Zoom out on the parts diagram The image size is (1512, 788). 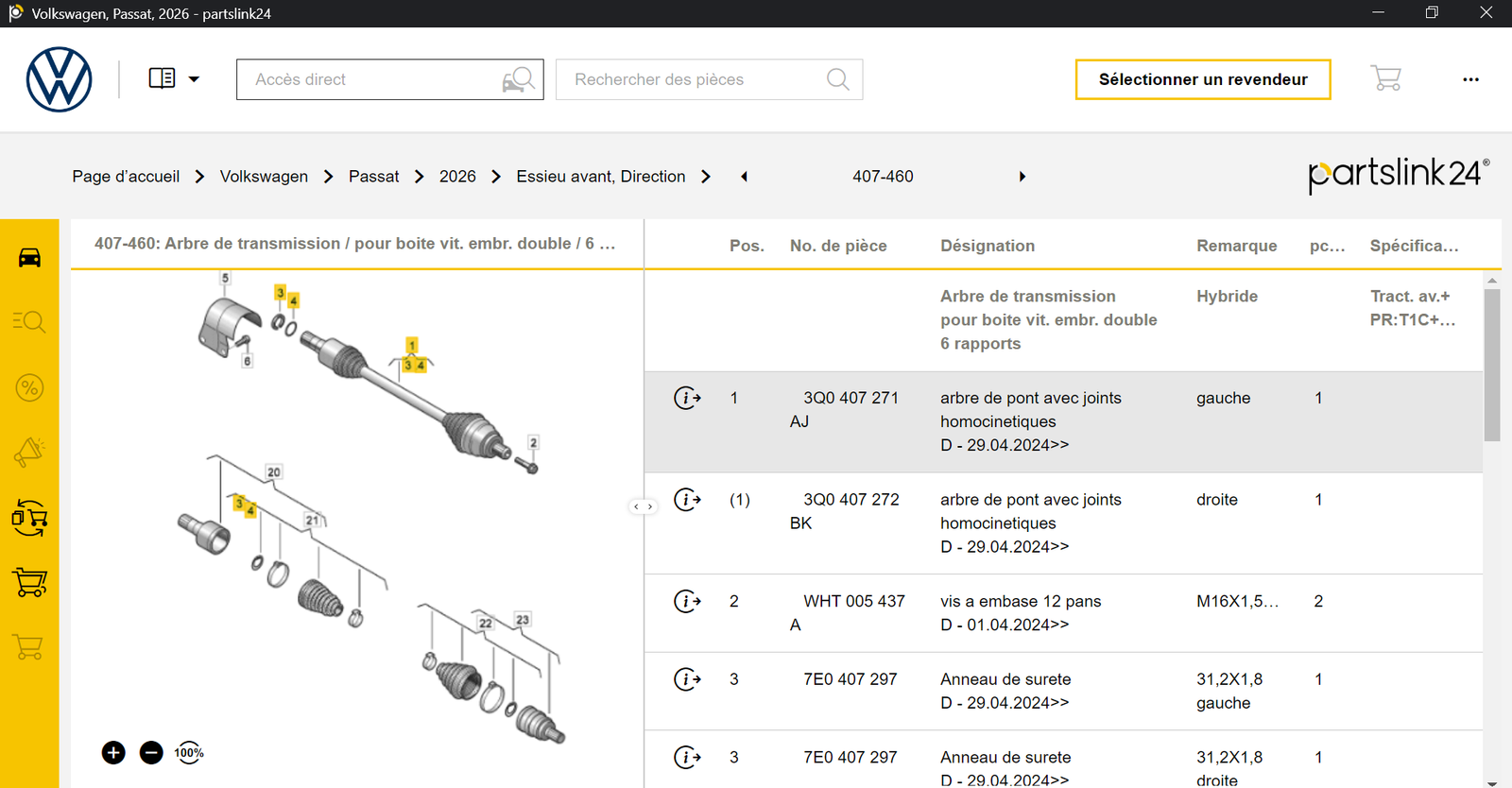coord(151,753)
